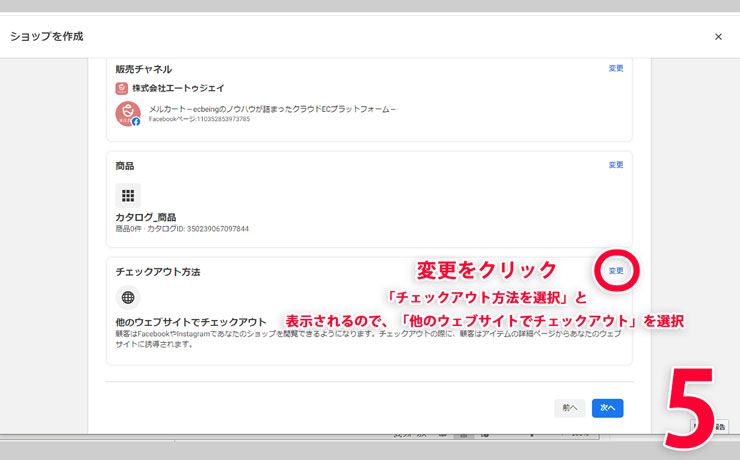This screenshot has height=460, width=740.
Task: Click the globe checkout icon
Action: tap(128, 297)
